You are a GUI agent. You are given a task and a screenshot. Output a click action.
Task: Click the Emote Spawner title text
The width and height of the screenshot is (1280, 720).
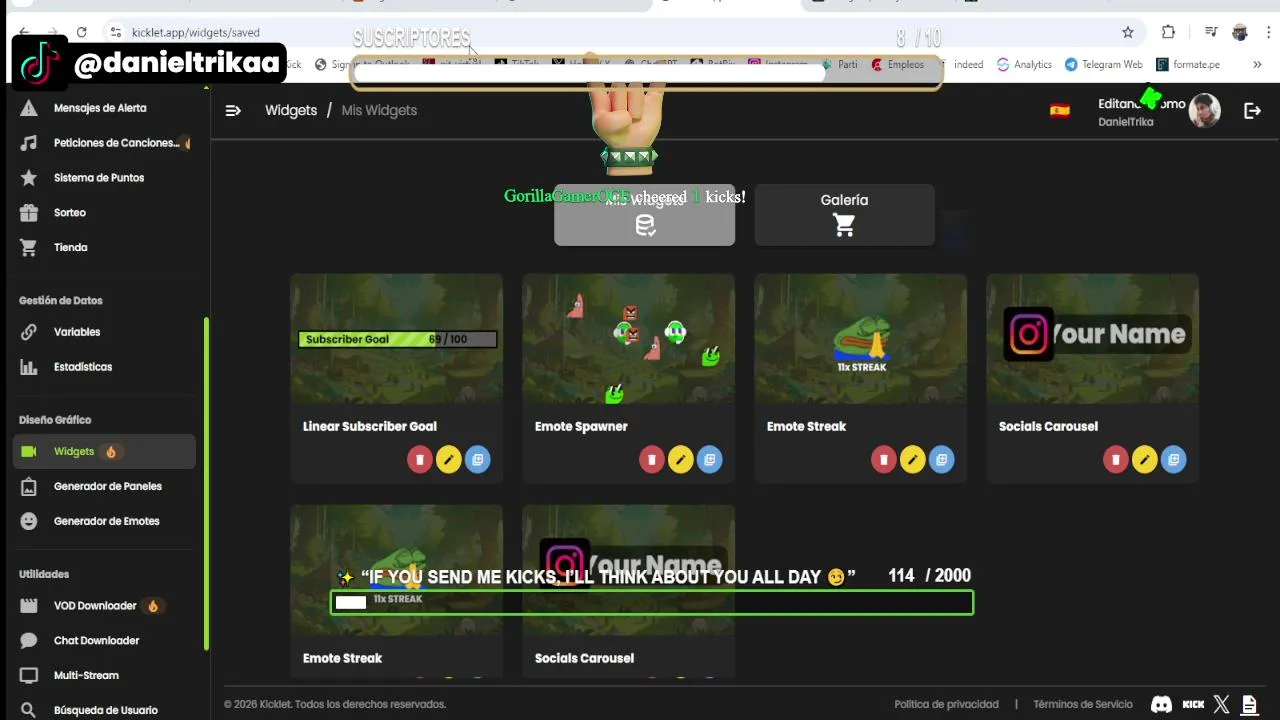(x=581, y=426)
